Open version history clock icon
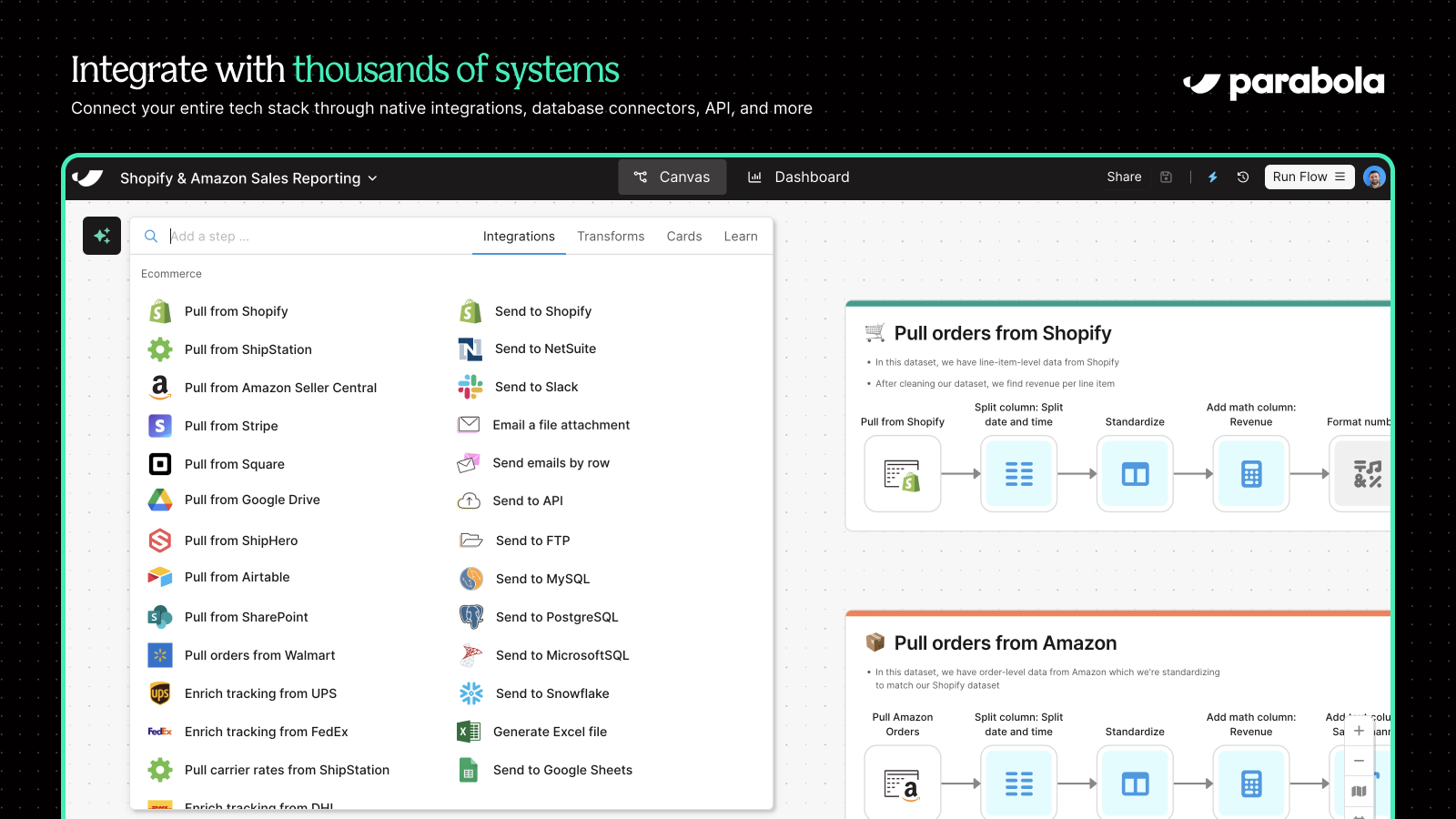Screen dimensions: 1456x819 (x=1243, y=177)
